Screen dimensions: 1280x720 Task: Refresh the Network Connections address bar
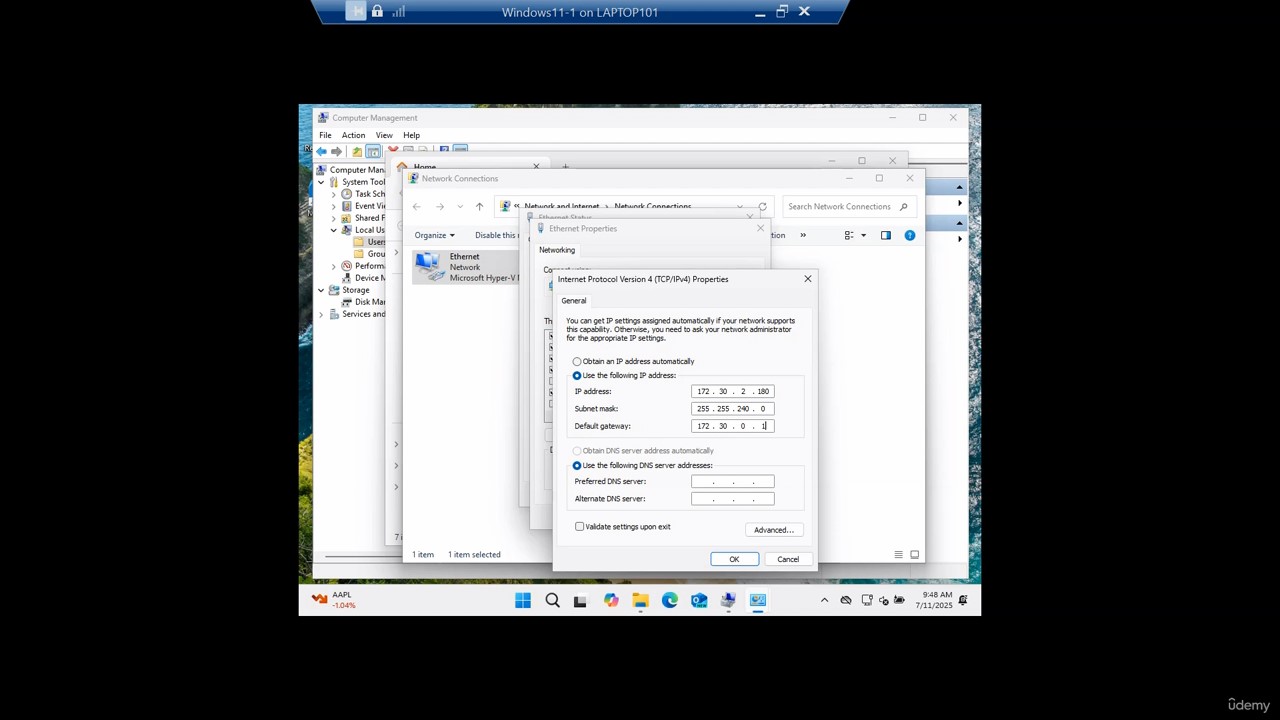click(762, 207)
